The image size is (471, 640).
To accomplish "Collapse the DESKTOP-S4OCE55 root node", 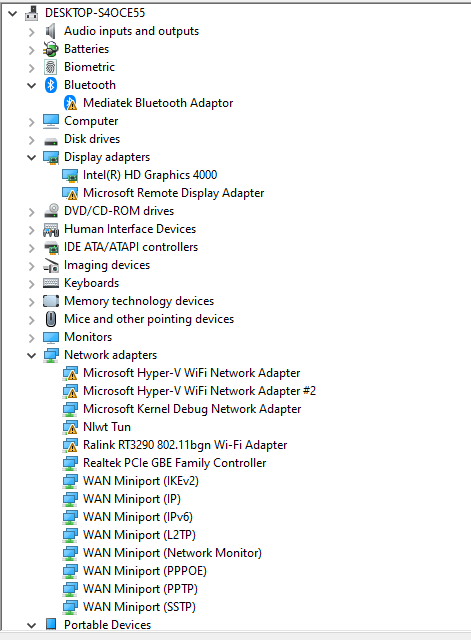I will click(x=13, y=13).
